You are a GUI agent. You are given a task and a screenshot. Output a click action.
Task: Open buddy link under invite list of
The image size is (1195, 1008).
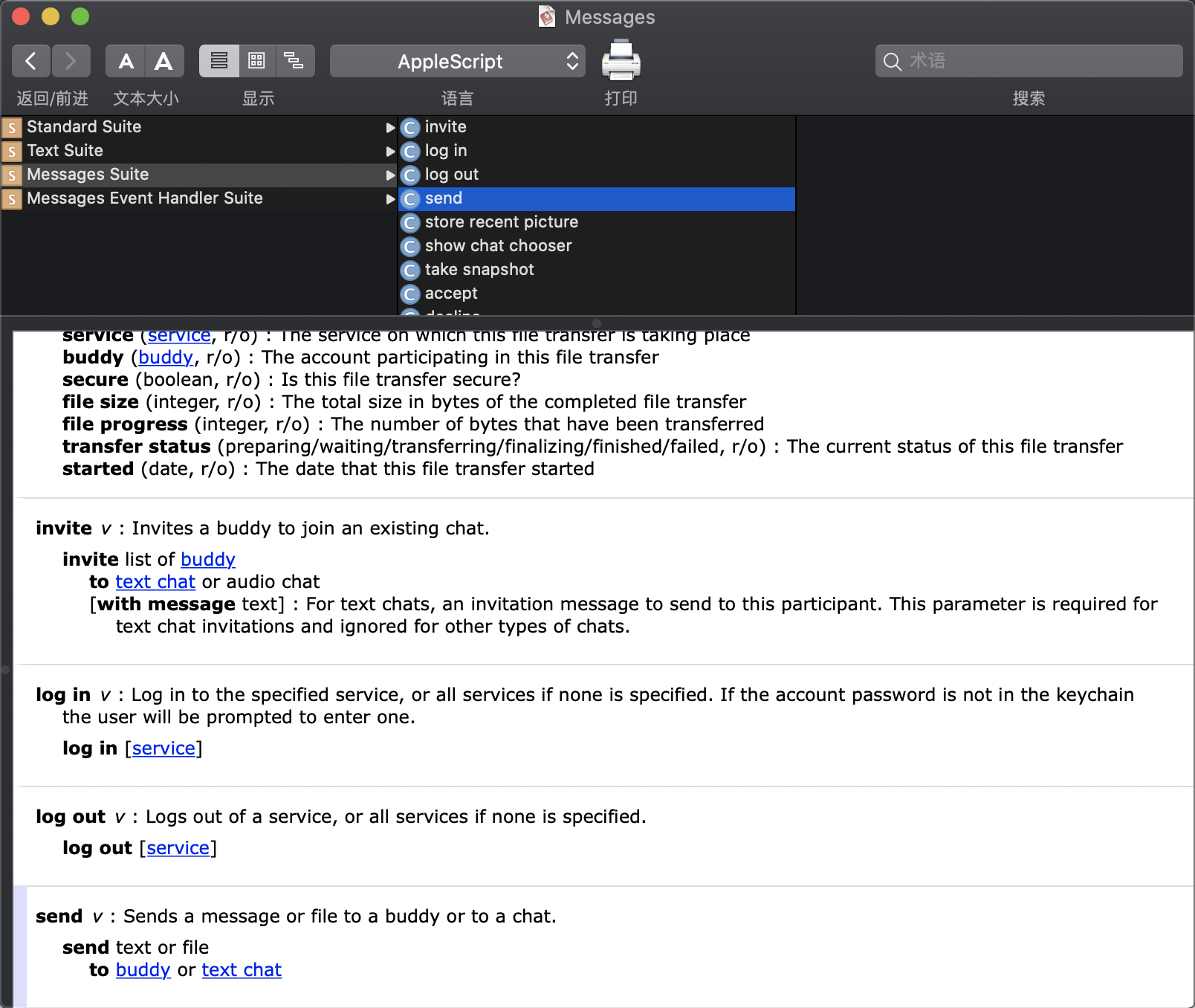208,560
